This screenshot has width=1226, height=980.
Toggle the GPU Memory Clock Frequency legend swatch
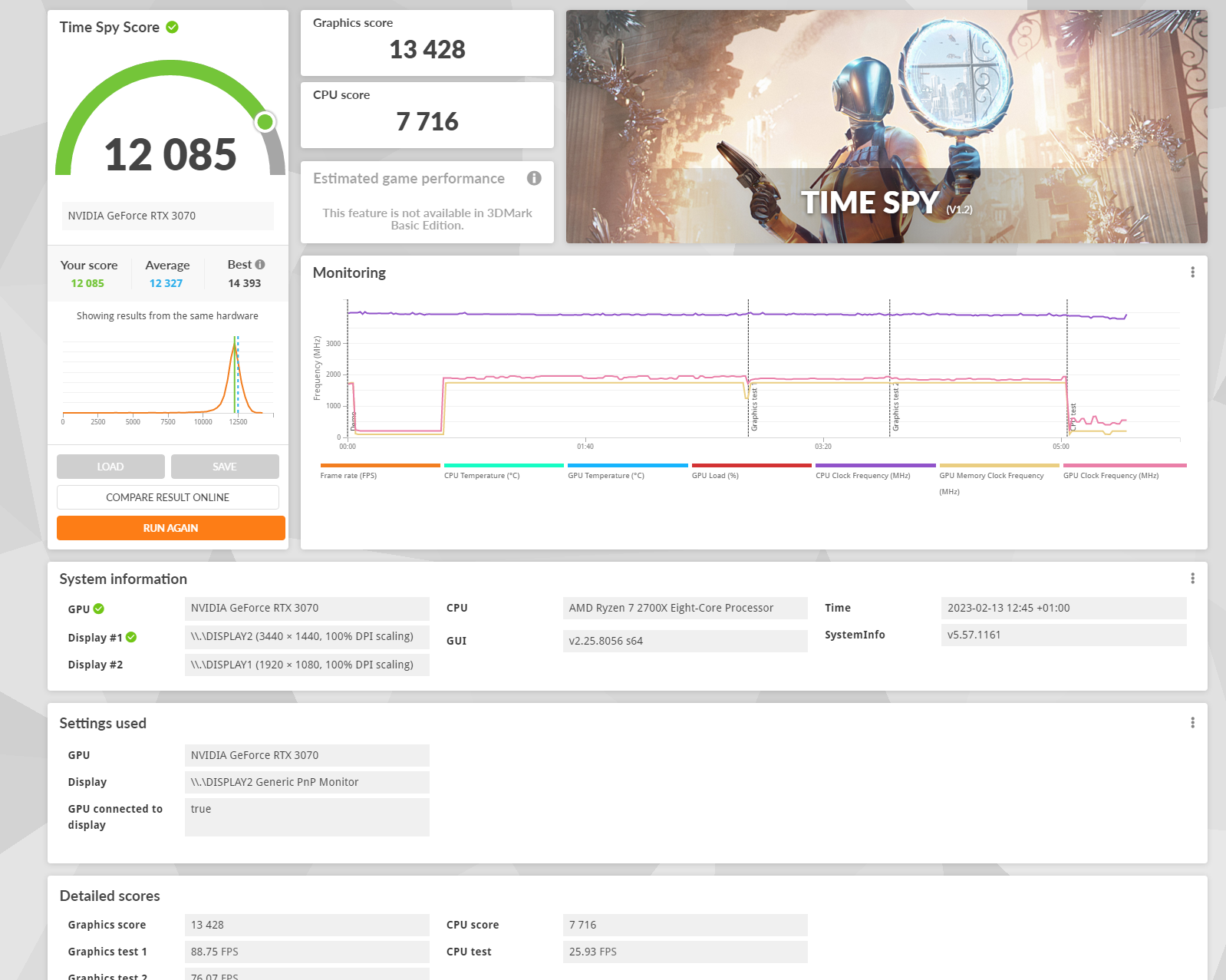coord(1000,465)
